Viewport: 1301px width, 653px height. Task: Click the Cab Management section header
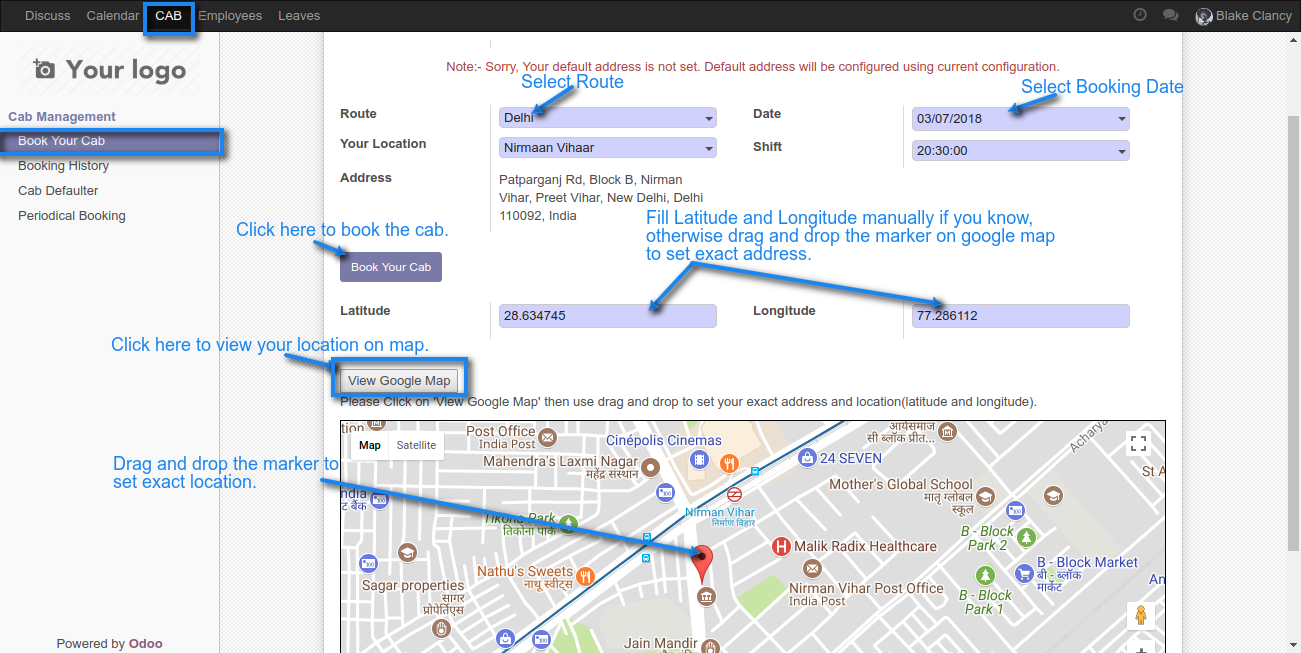[62, 117]
